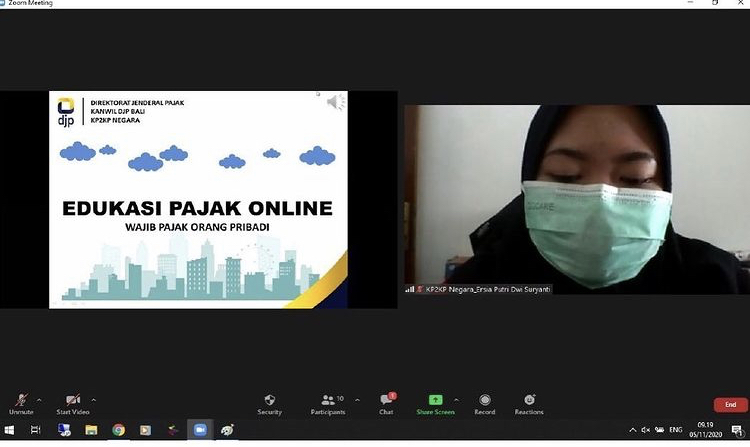Click the ENG language indicator in tray
750x447 pixels.
[676, 430]
